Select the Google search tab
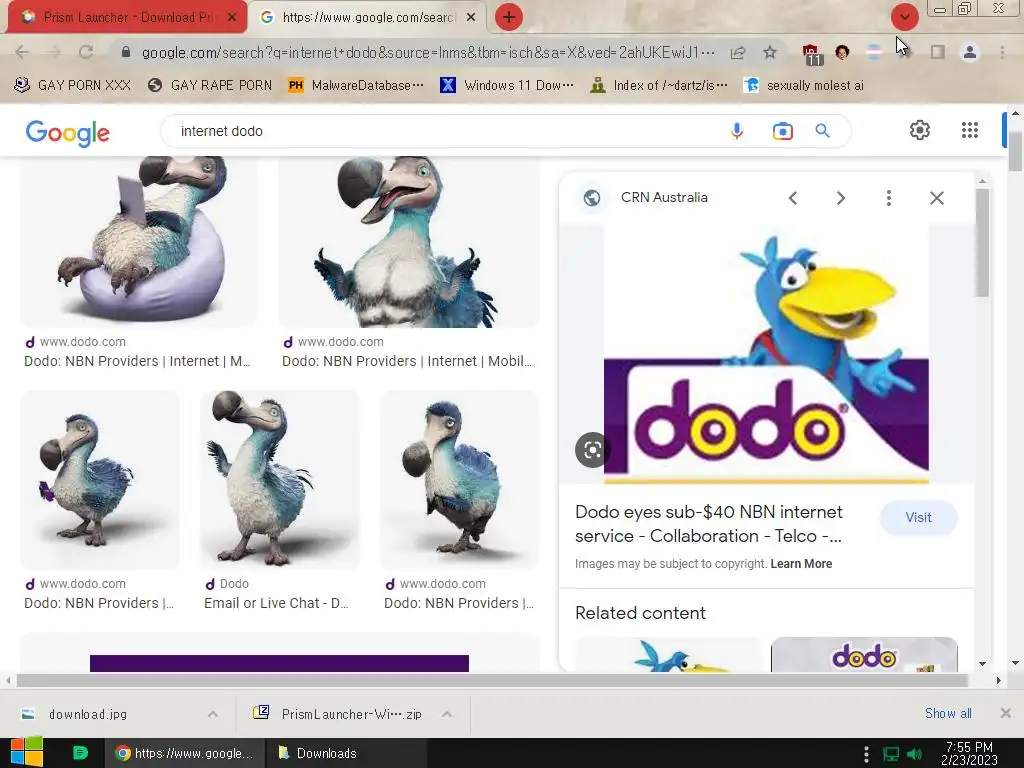This screenshot has width=1024, height=768. (368, 17)
